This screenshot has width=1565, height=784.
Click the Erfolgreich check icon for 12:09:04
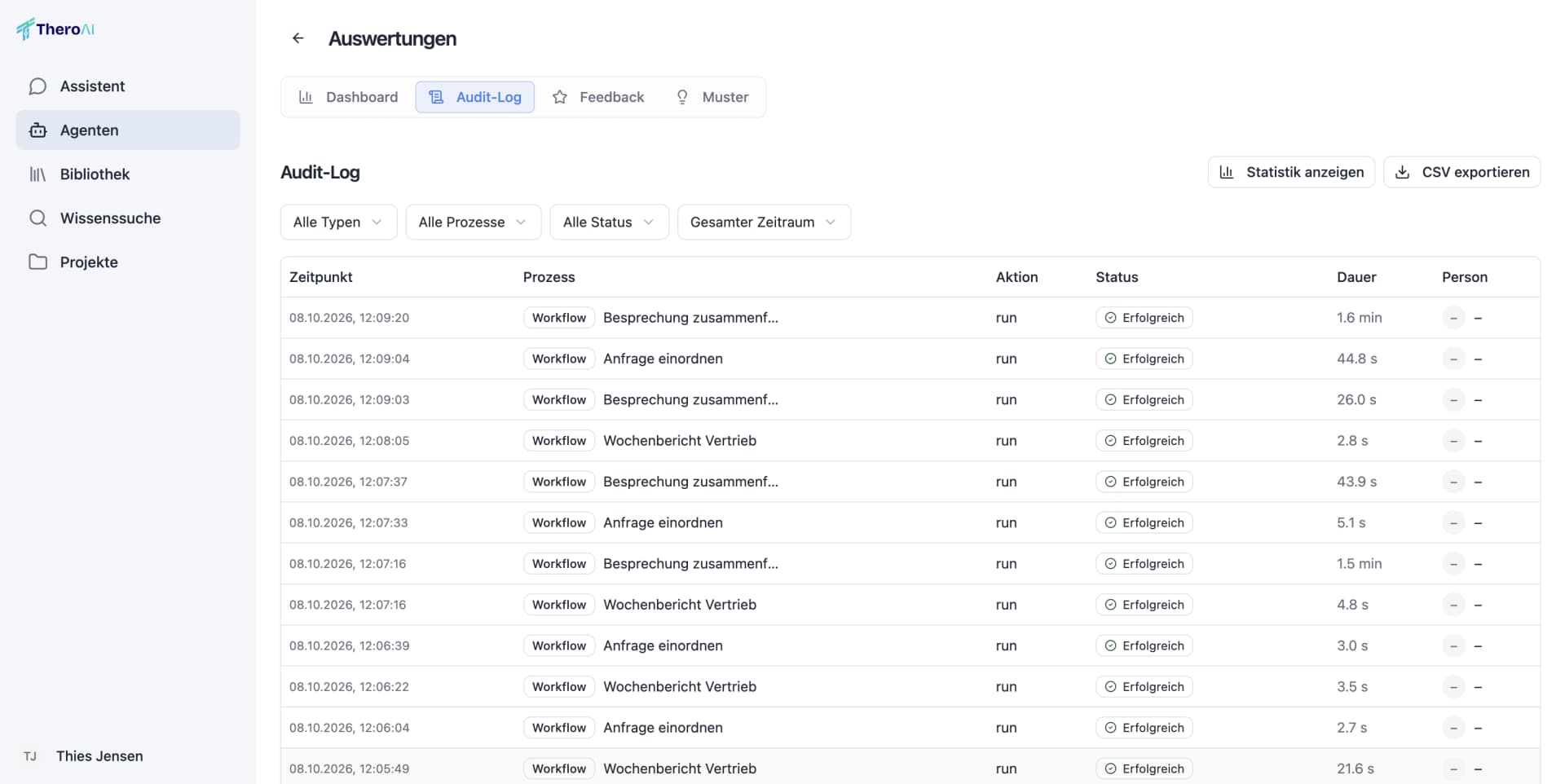pyautogui.click(x=1110, y=359)
